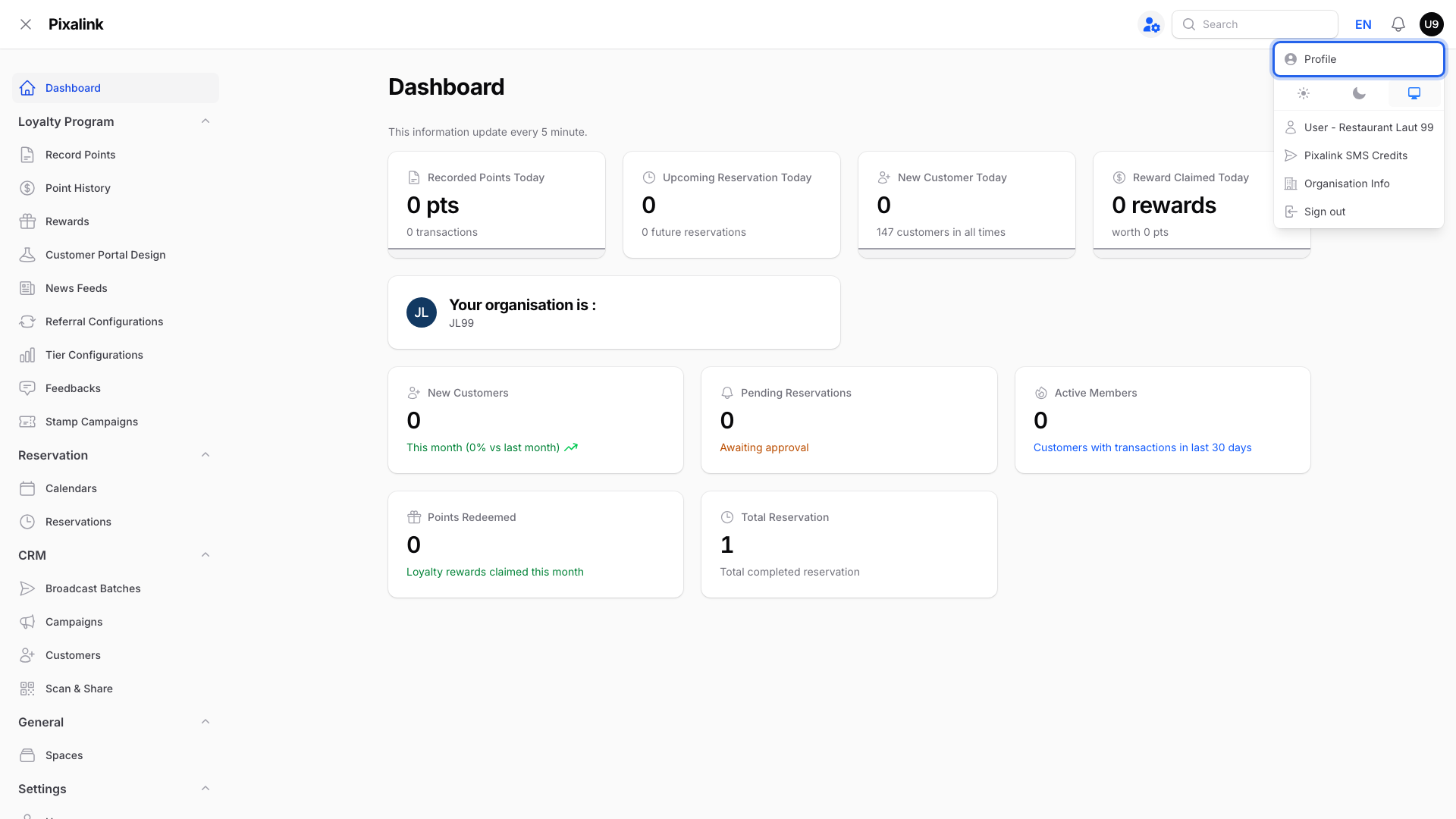Switch to light theme sun toggle
Viewport: 1456px width, 819px height.
(x=1303, y=94)
